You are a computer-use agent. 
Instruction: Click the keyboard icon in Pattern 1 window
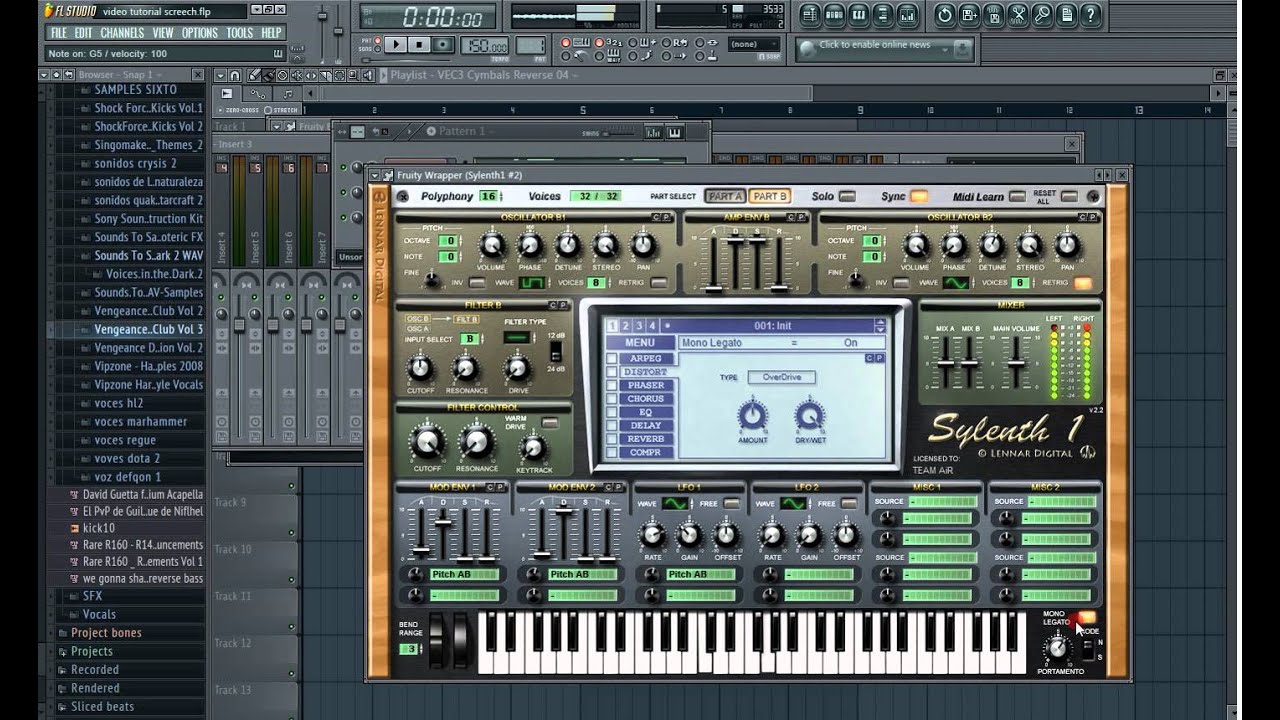[674, 132]
